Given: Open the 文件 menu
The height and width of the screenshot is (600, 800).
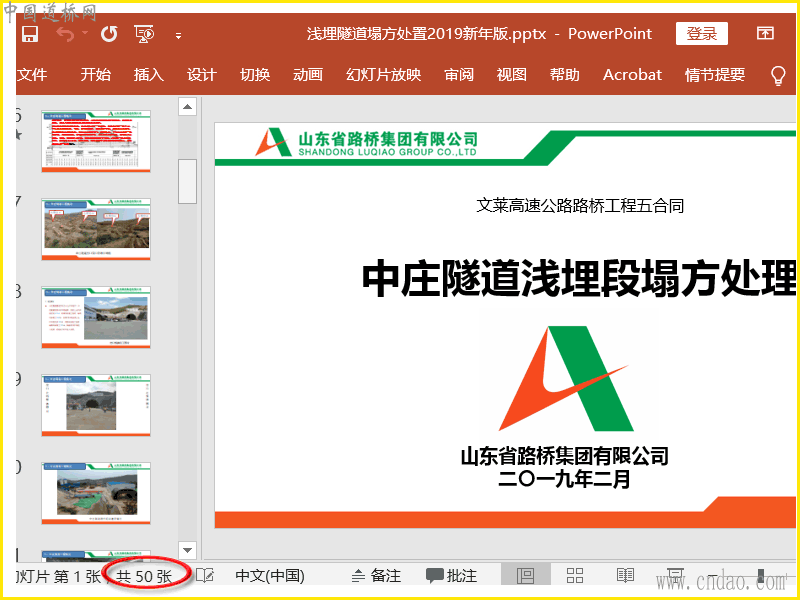Looking at the screenshot, I should (x=32, y=75).
